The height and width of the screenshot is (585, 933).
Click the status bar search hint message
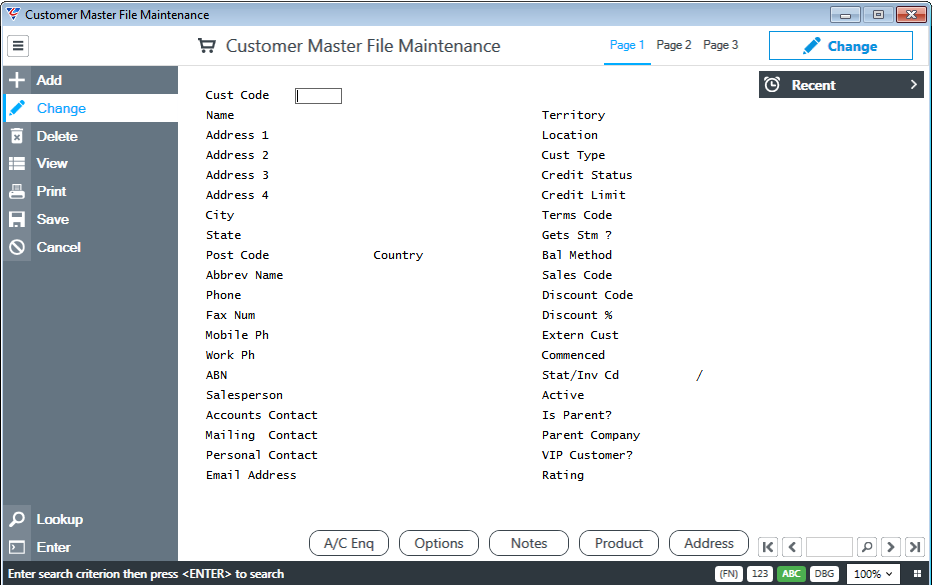[x=146, y=574]
